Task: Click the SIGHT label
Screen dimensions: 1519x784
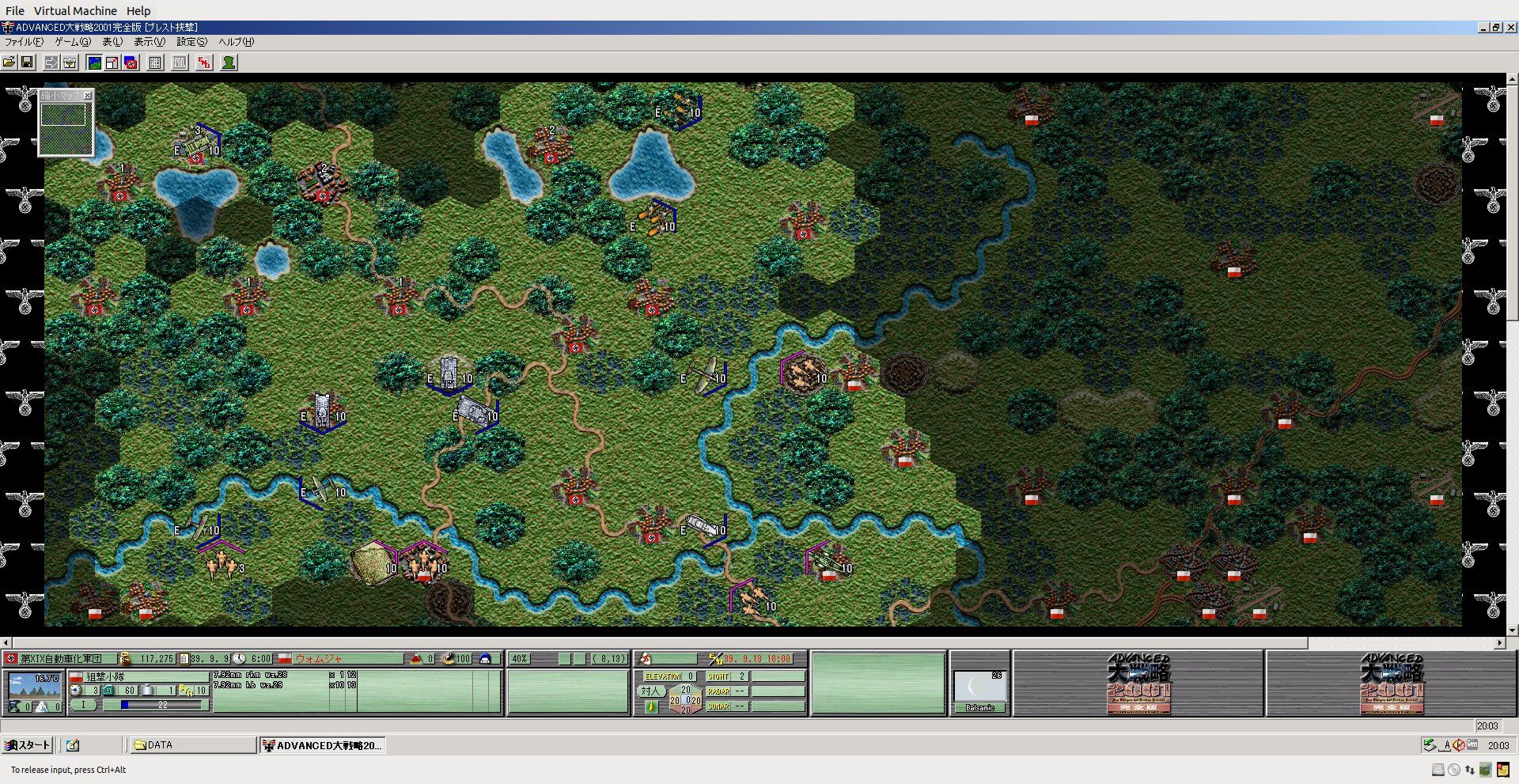Action: (718, 676)
